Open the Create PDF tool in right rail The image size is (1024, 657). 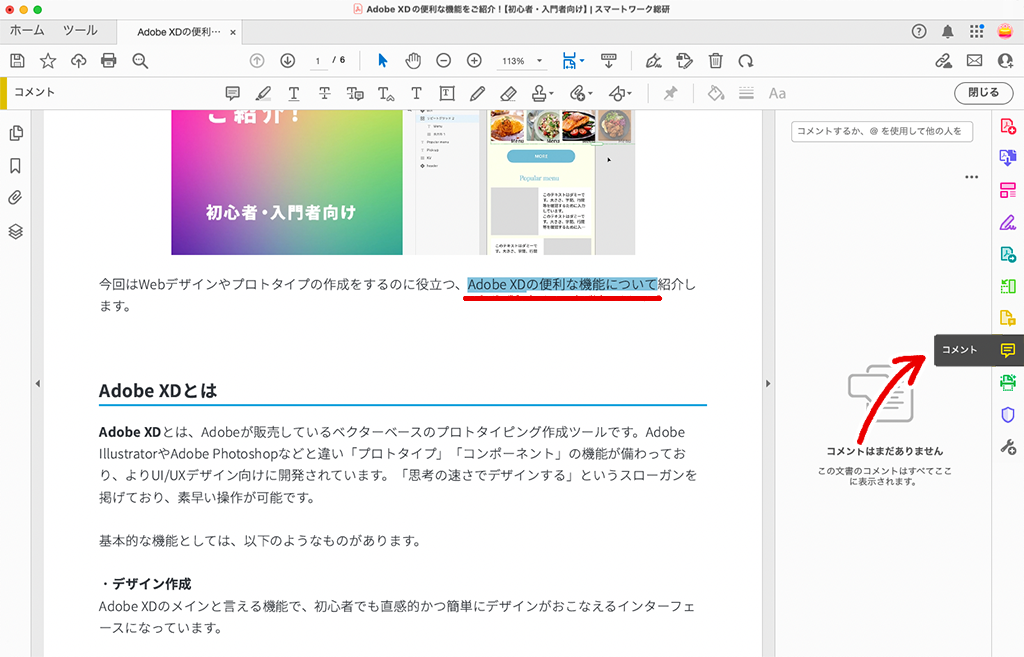pos(1008,125)
